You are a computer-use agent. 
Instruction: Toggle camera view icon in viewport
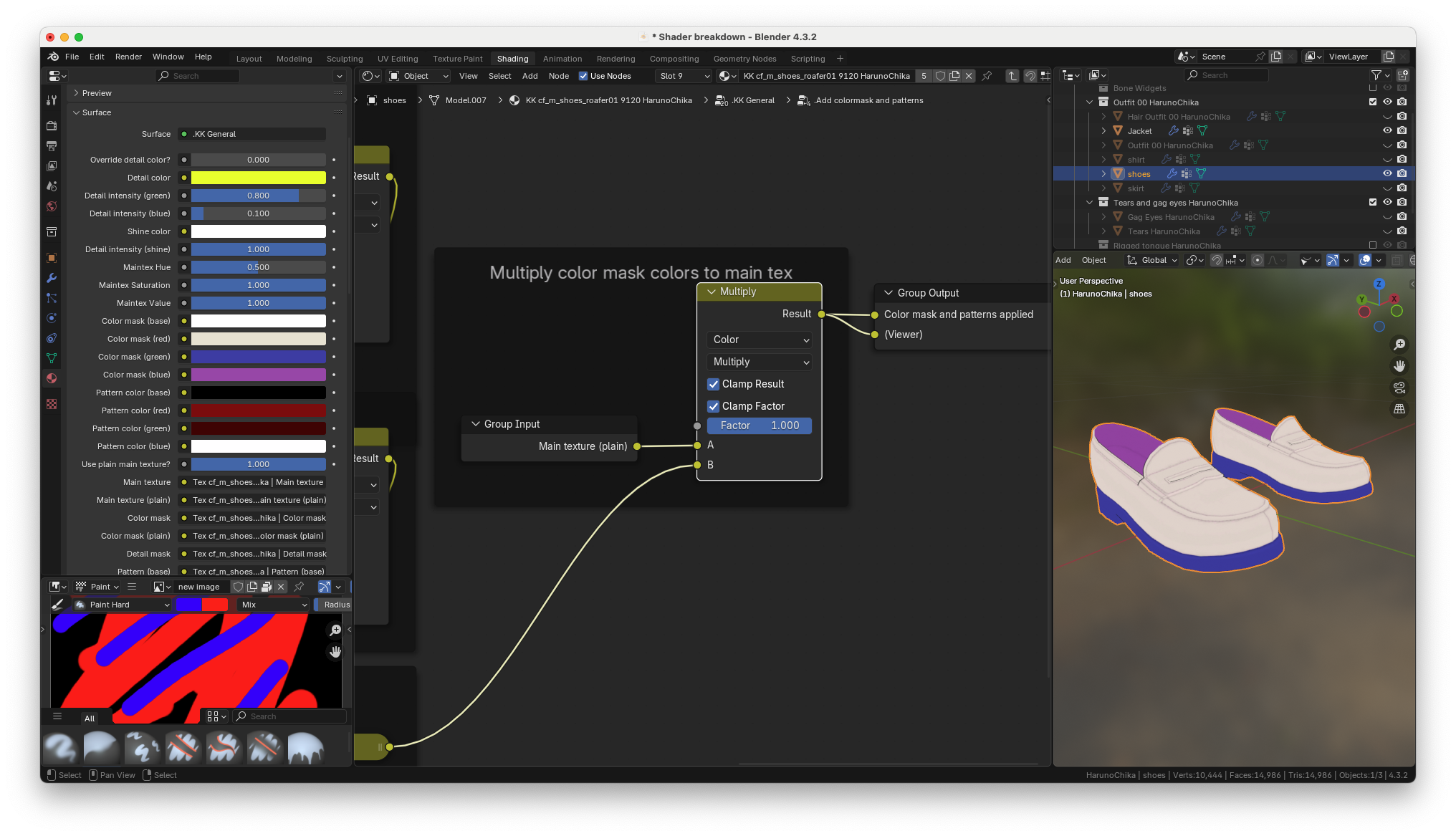pos(1399,388)
